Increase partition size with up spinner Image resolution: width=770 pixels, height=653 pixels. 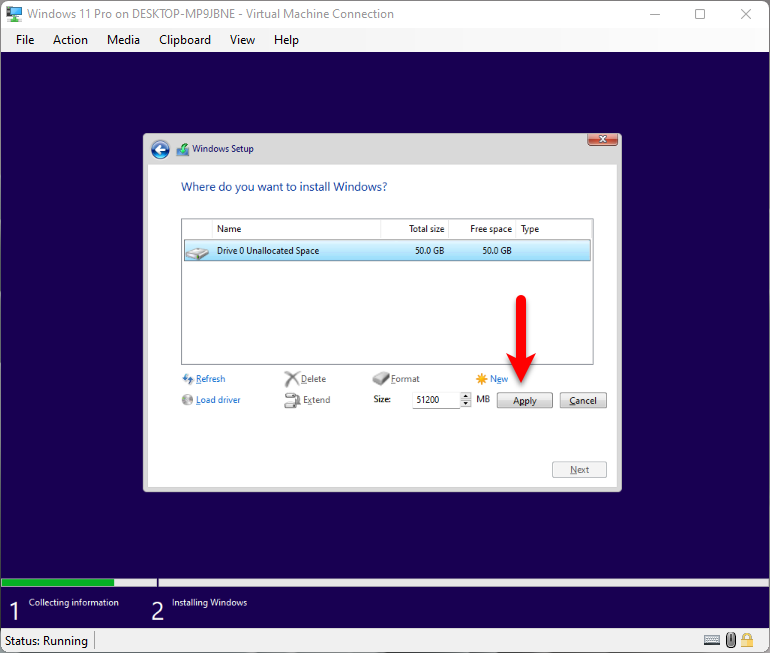(x=466, y=396)
